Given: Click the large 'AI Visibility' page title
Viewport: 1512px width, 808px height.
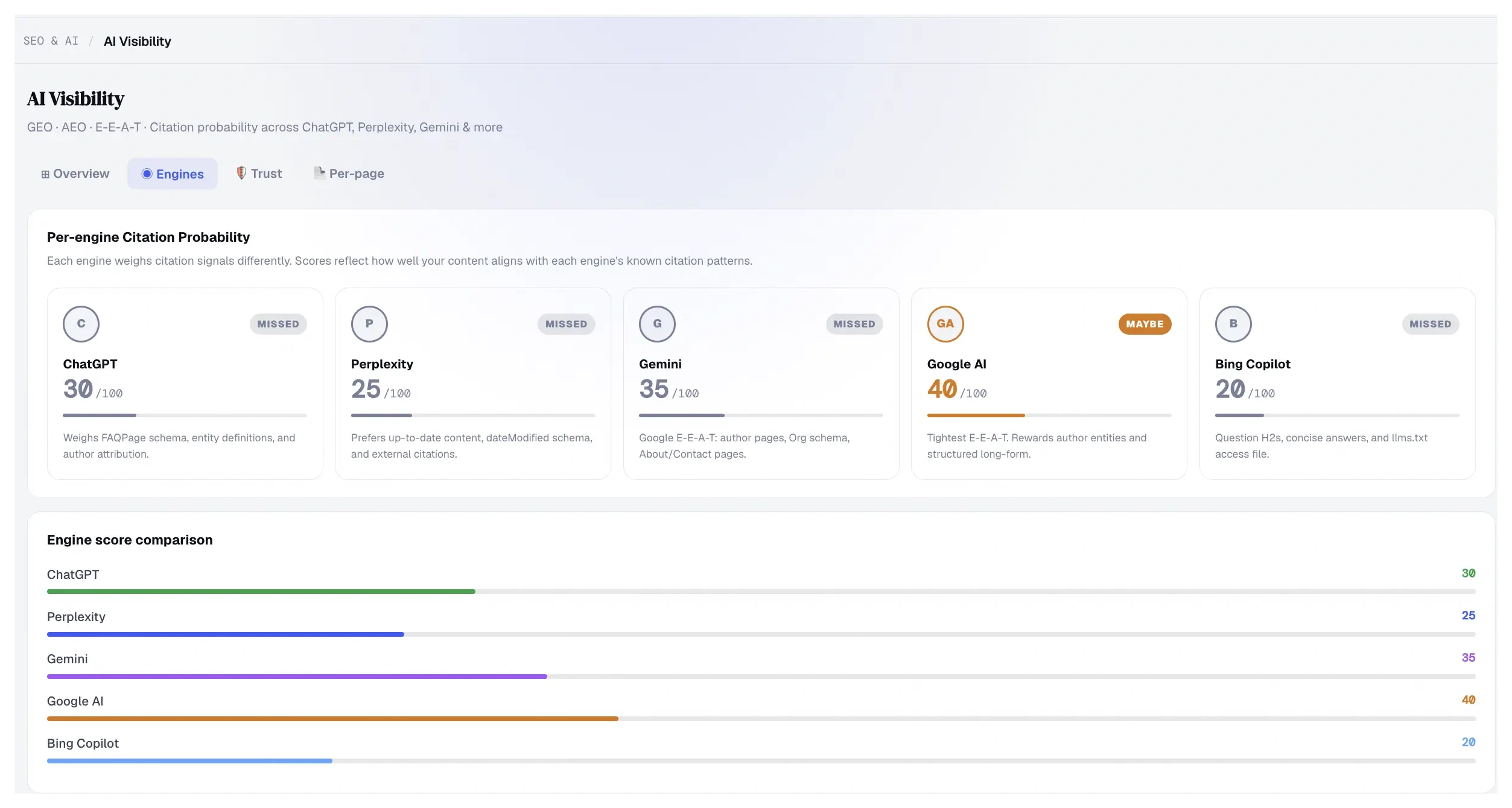Looking at the screenshot, I should click(75, 99).
